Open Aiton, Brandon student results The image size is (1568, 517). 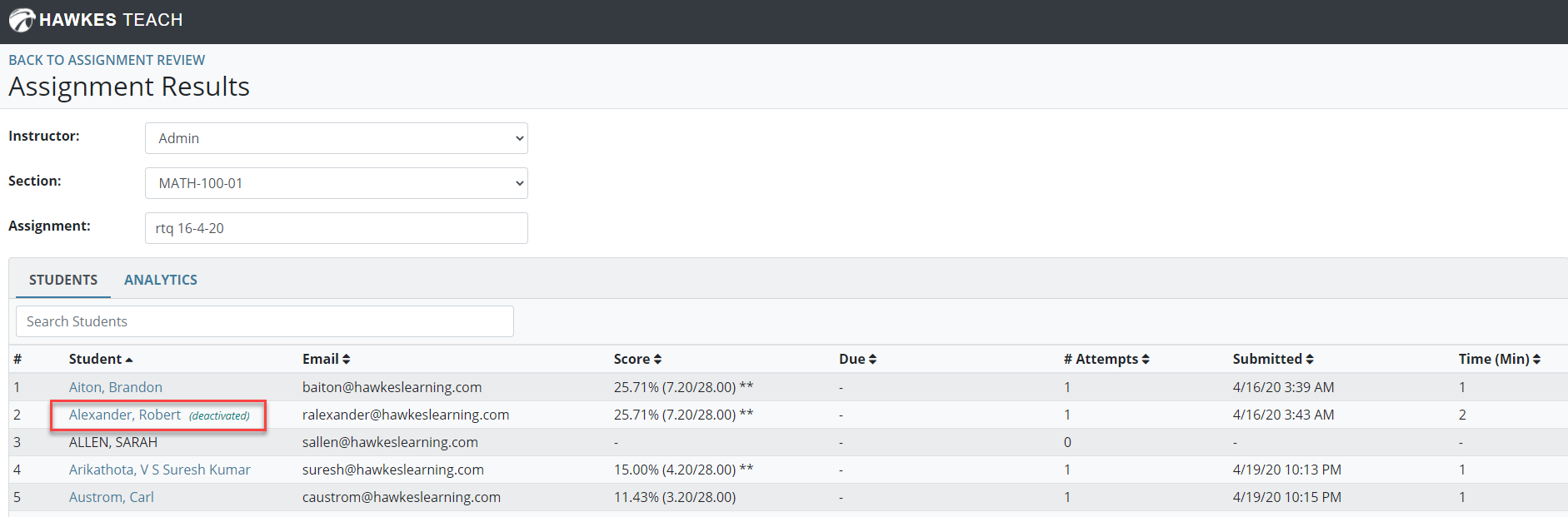[116, 387]
